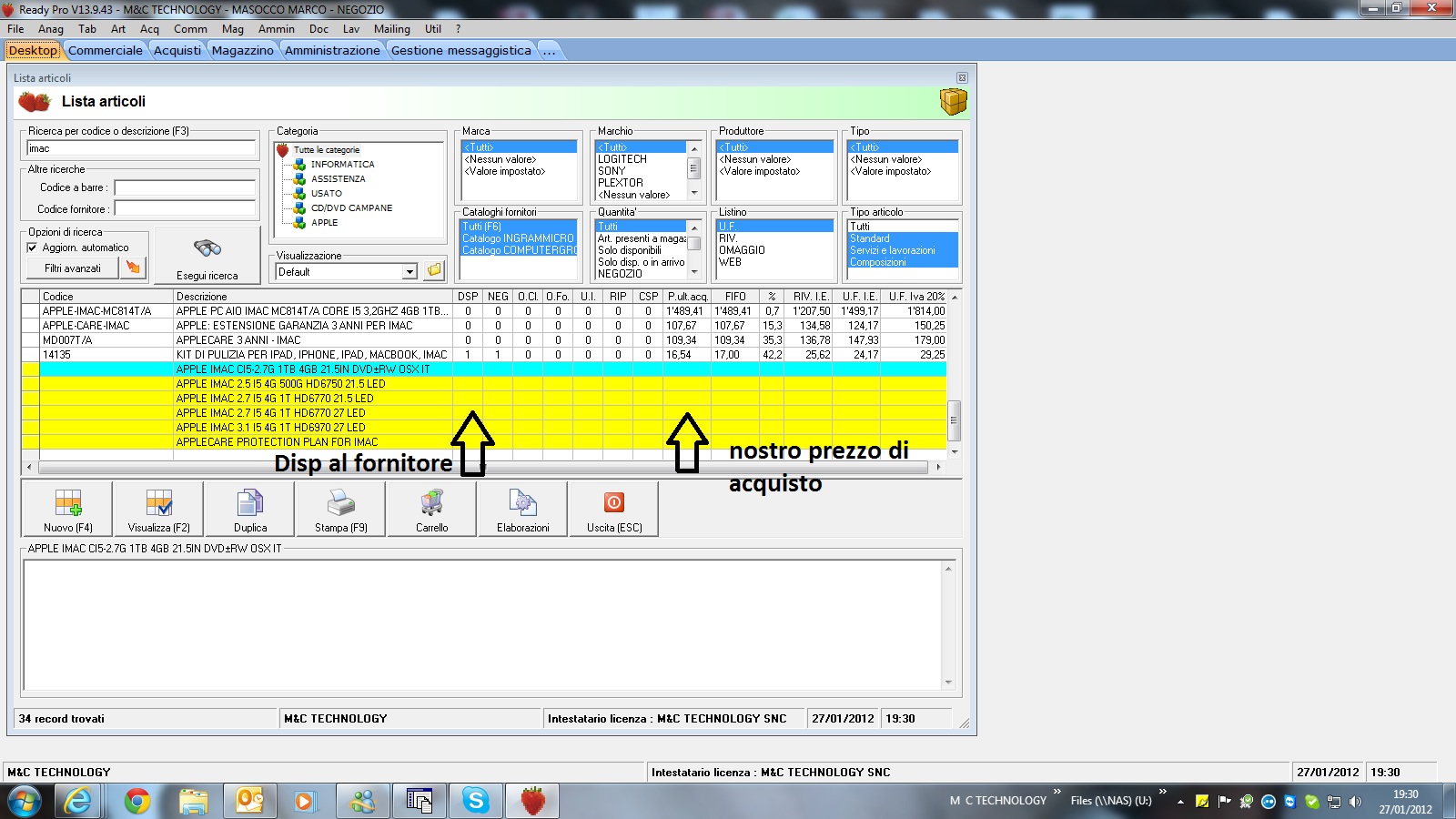This screenshot has height=819, width=1456.
Task: Open Windows Explorer from the taskbar
Action: click(x=193, y=801)
